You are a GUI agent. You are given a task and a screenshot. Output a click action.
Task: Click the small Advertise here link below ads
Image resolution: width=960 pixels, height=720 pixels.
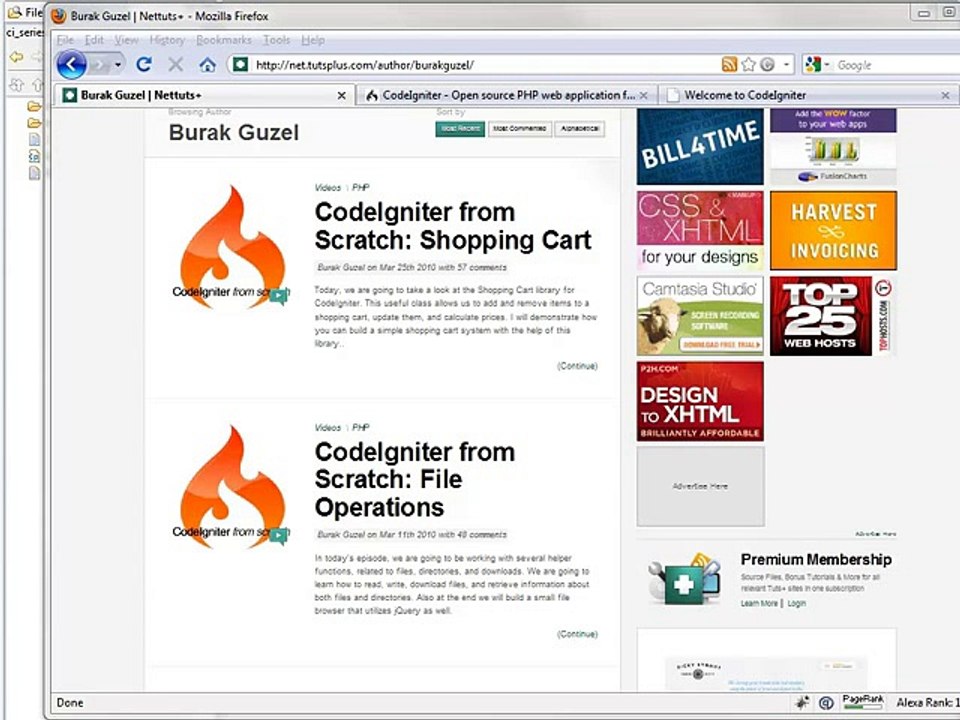[876, 534]
